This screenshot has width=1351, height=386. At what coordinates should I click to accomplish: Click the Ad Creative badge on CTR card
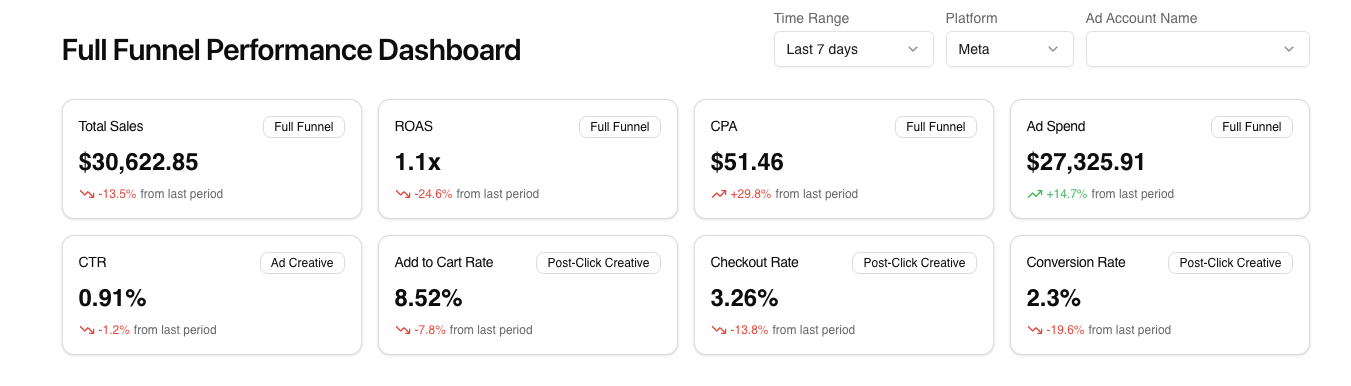(x=303, y=263)
